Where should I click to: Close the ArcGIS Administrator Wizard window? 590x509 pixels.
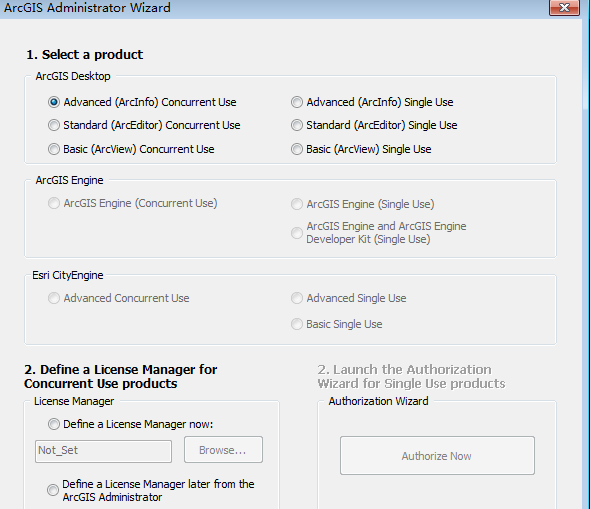[x=564, y=8]
